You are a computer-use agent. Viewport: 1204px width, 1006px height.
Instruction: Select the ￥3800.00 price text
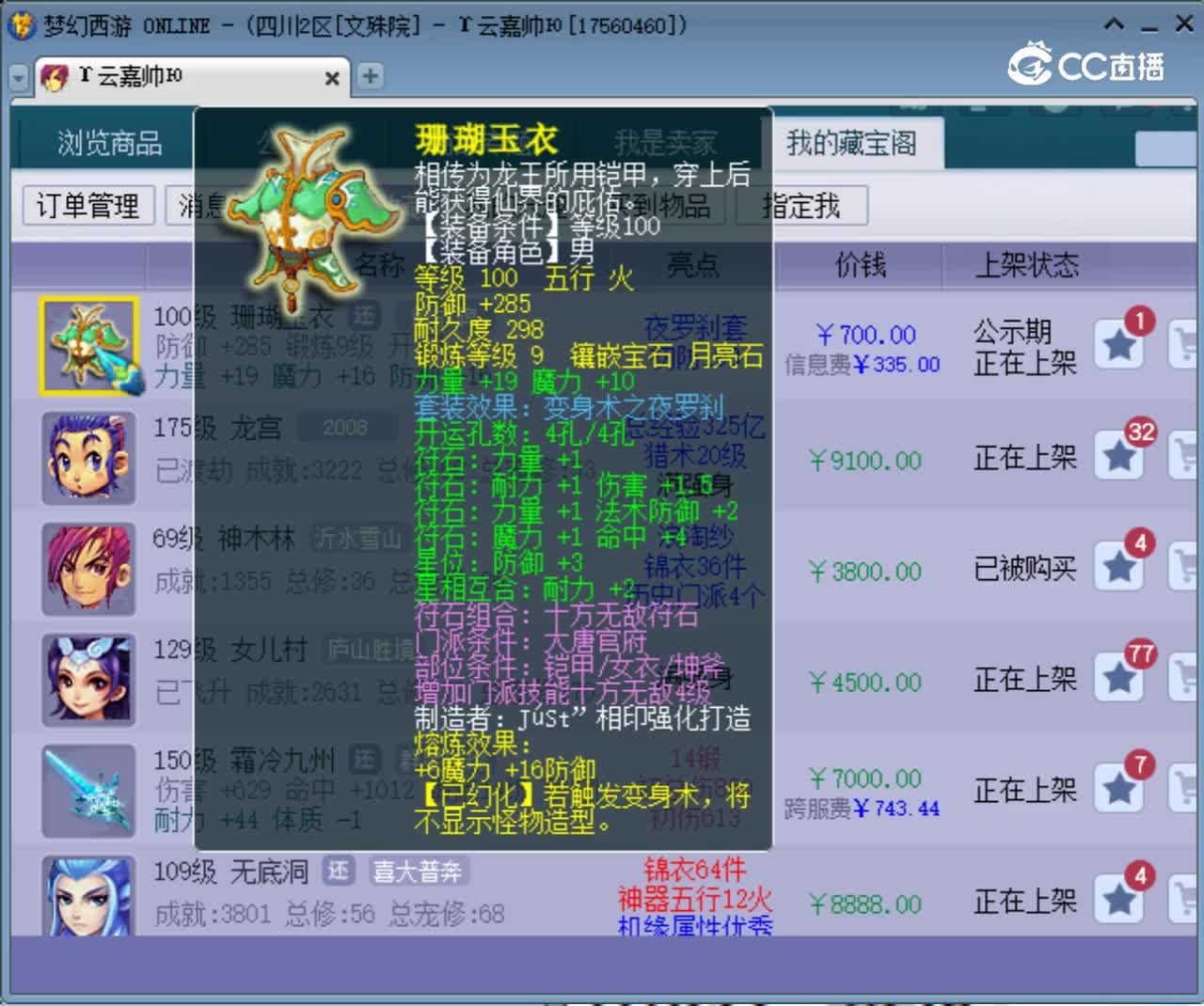(865, 572)
